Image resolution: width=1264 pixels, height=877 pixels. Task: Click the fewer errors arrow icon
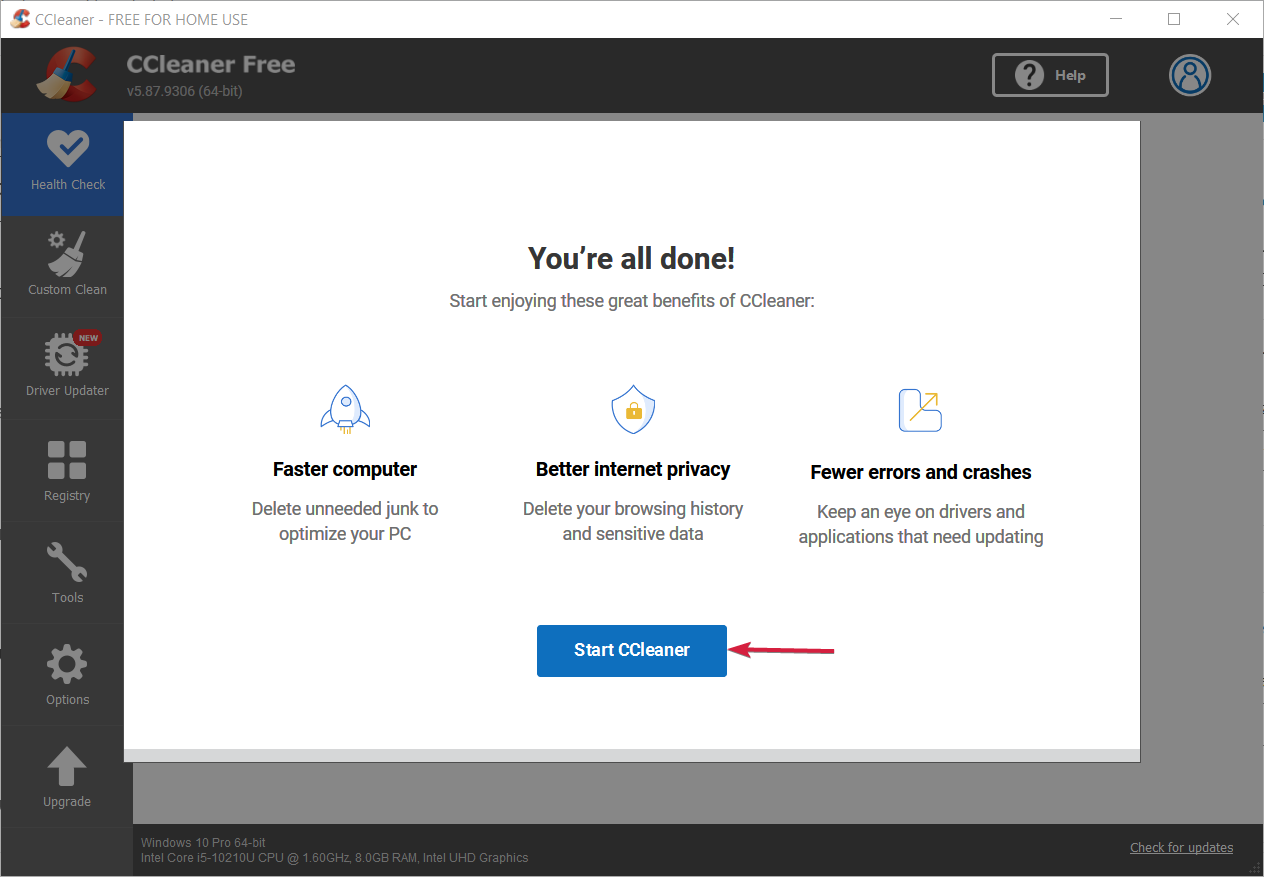pyautogui.click(x=920, y=410)
